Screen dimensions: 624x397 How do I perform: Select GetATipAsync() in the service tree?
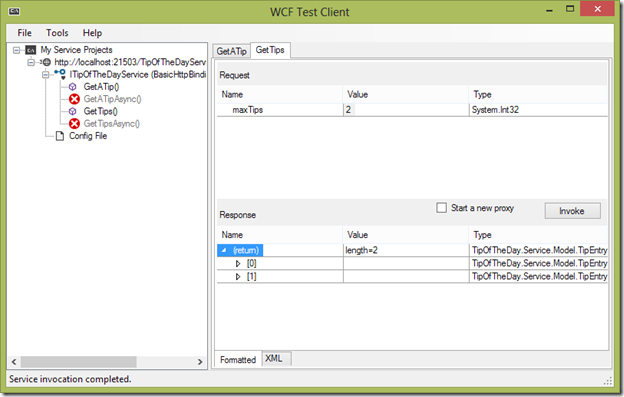tap(113, 99)
